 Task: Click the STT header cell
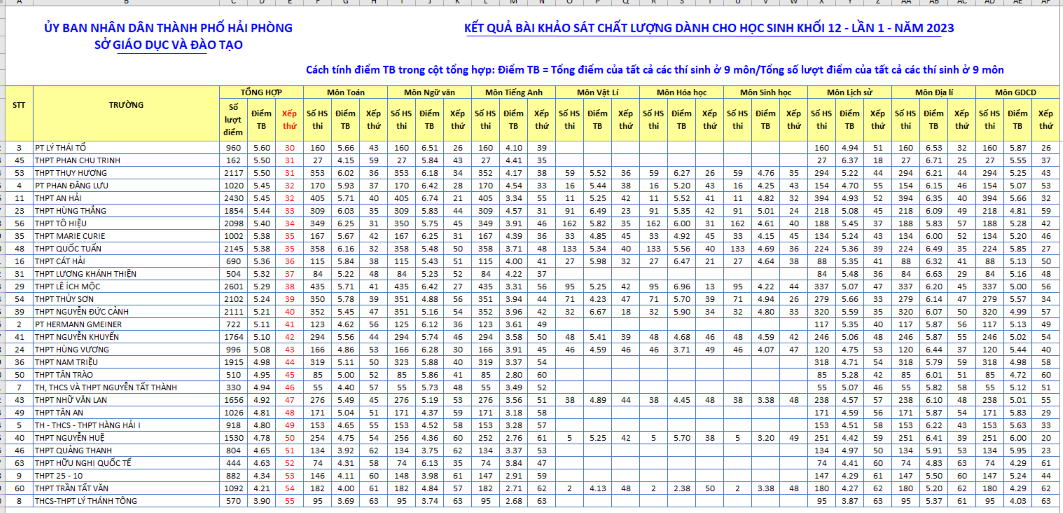(x=18, y=104)
